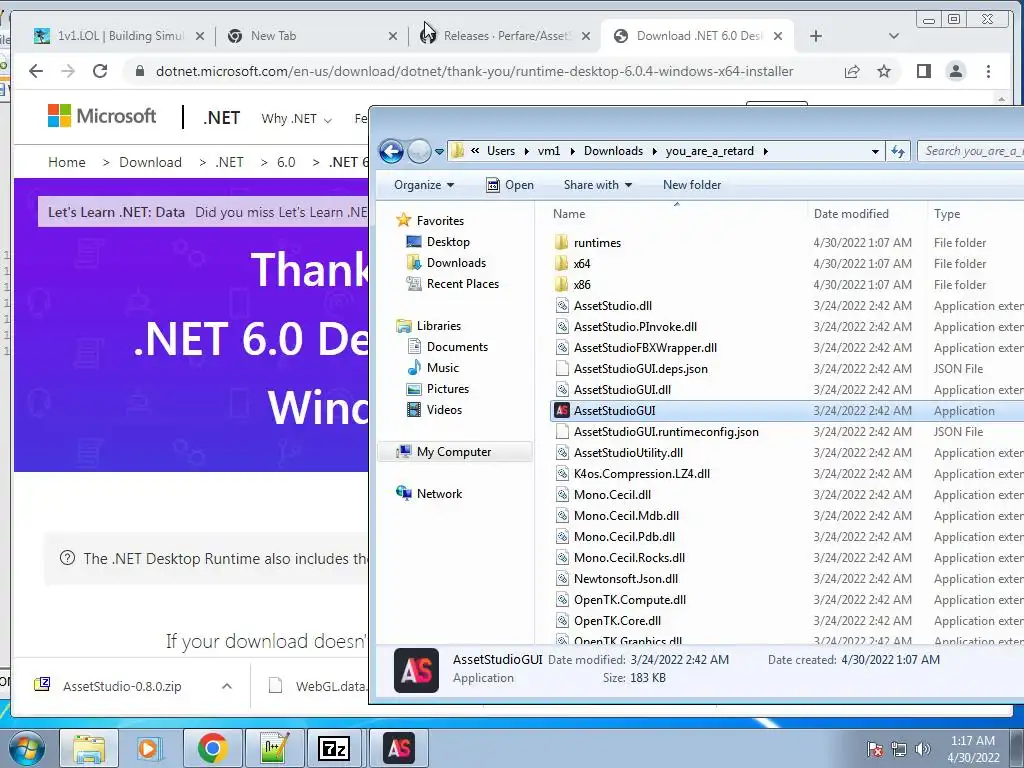Open Explorer recent locations dropdown arrow

click(440, 152)
